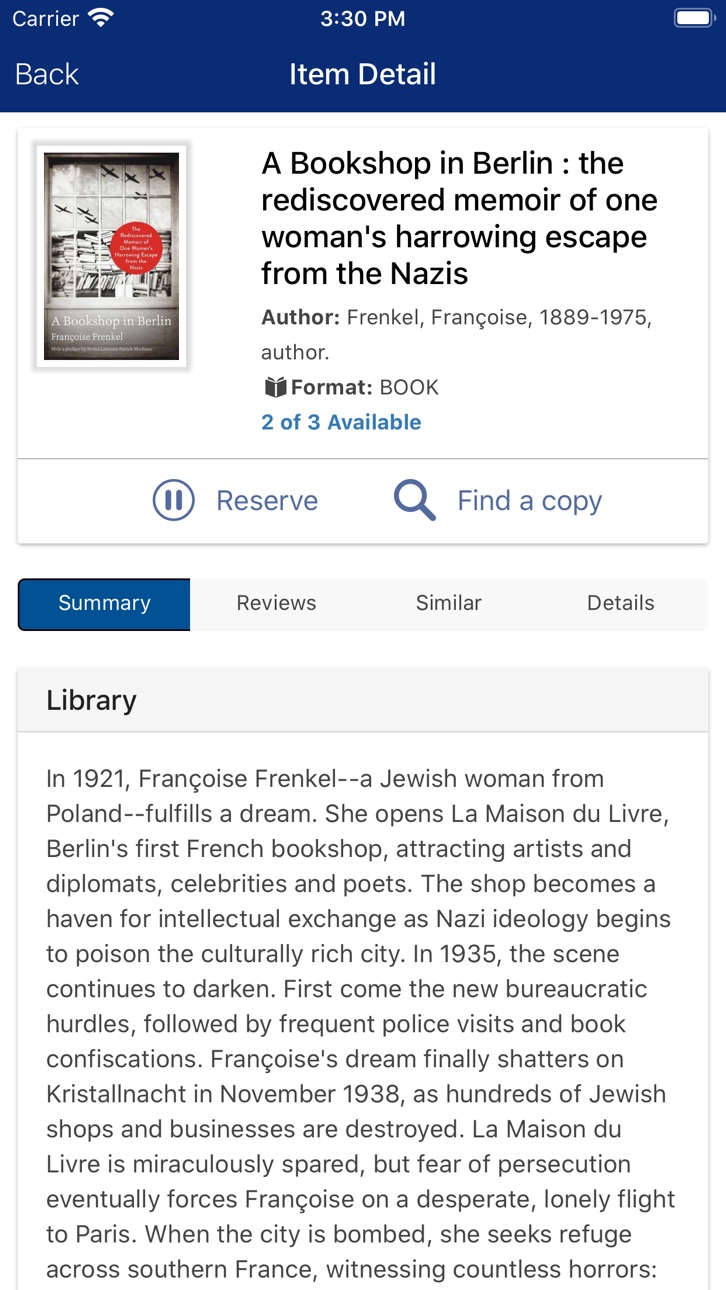Show the Details tab
The height and width of the screenshot is (1290, 726).
[x=621, y=603]
